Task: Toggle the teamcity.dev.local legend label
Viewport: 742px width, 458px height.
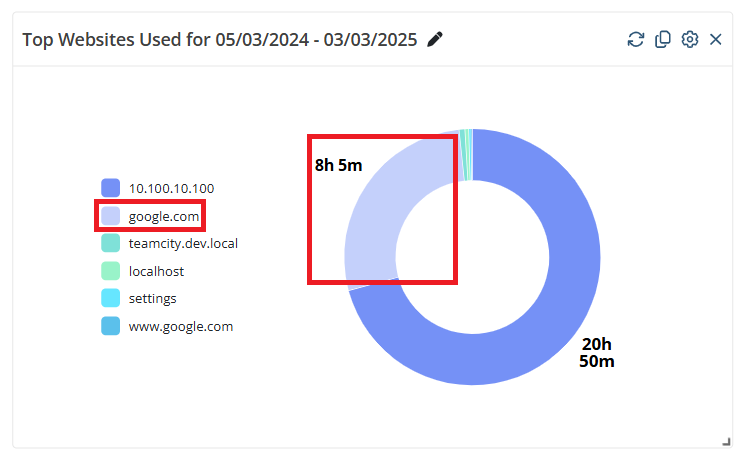Action: point(183,243)
